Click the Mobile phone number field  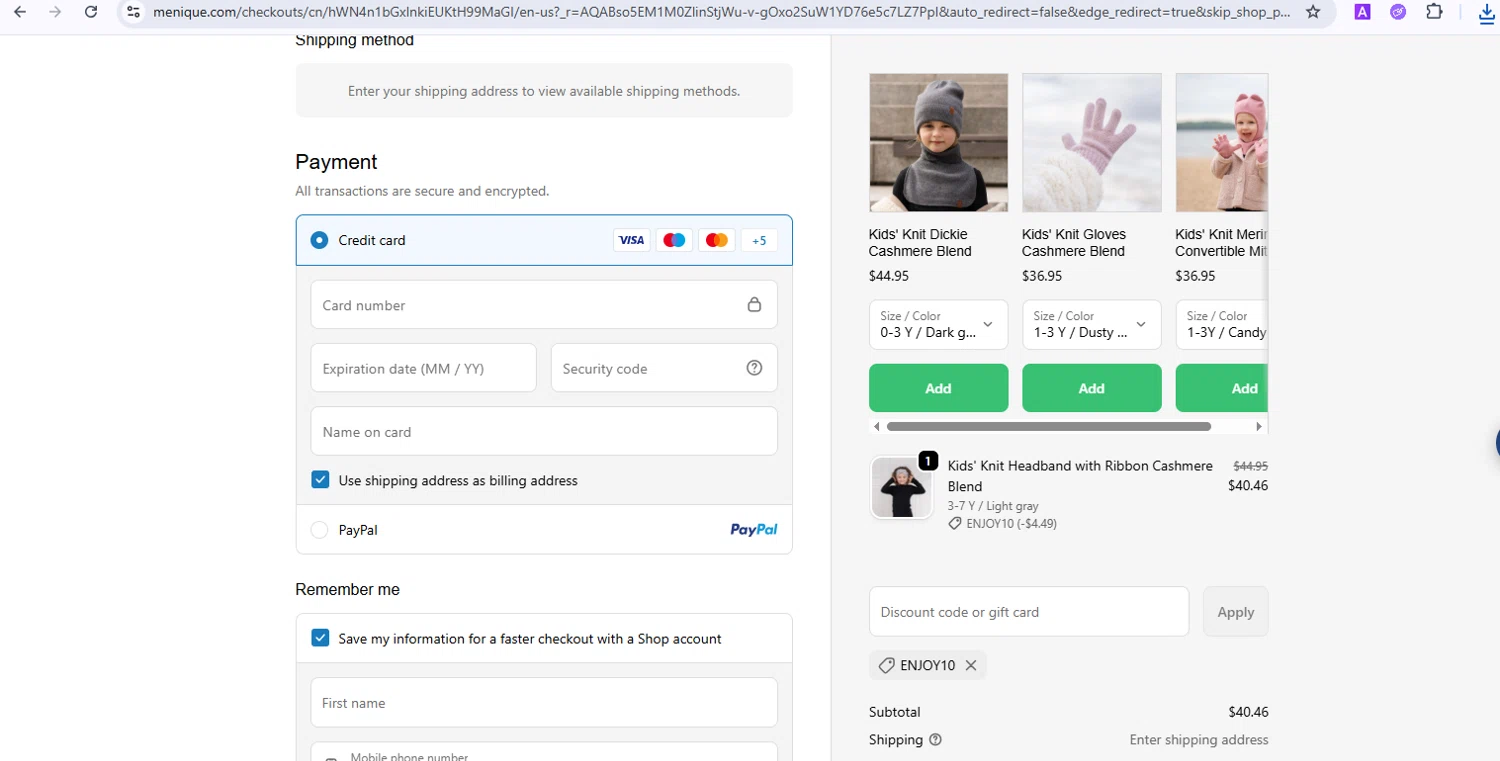[x=544, y=752]
